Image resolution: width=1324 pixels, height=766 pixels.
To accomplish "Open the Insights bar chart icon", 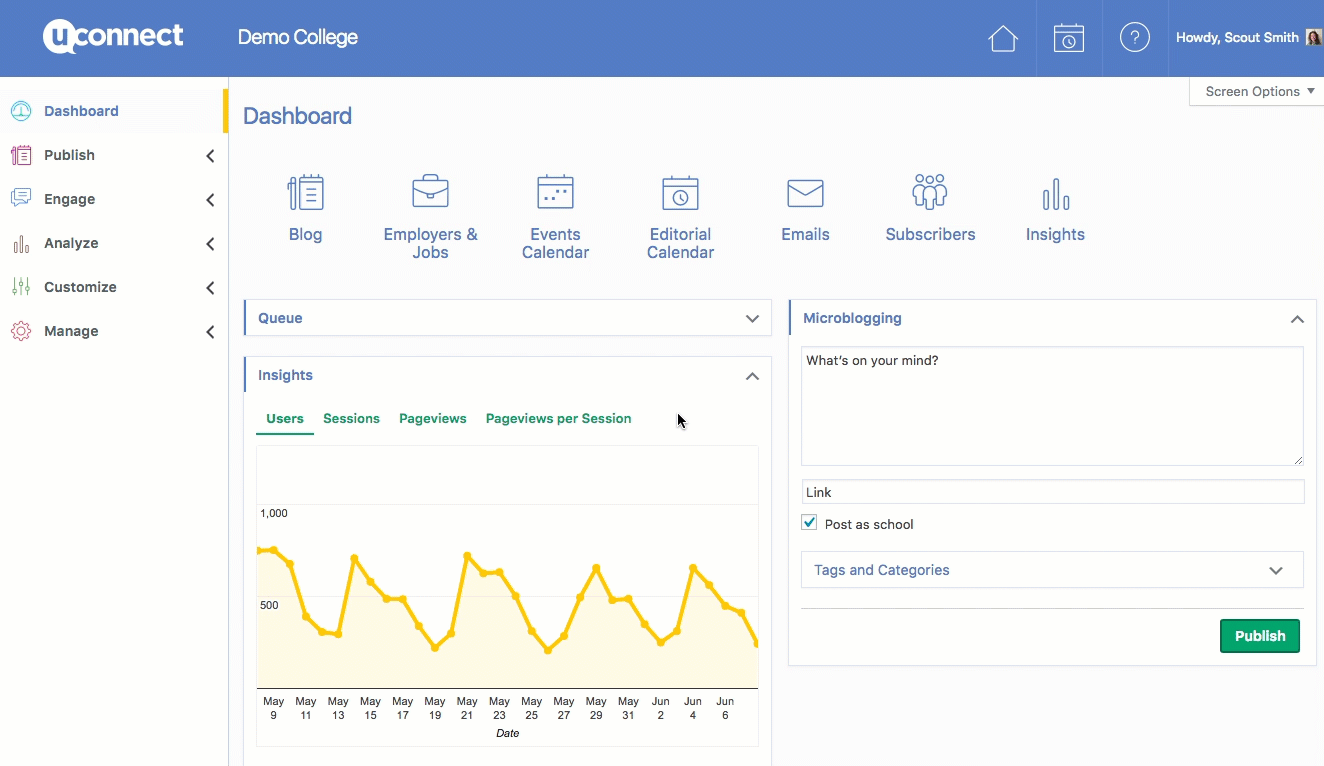I will click(x=1055, y=193).
